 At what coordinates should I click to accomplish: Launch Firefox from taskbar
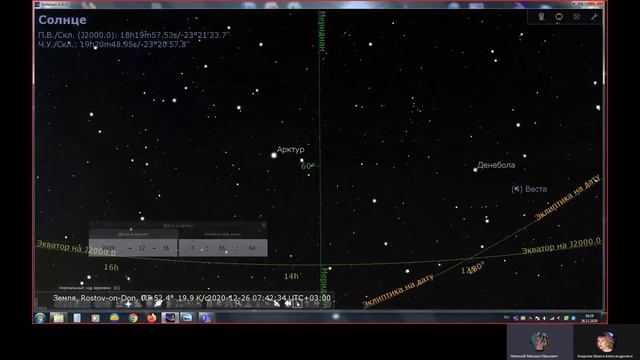point(151,318)
